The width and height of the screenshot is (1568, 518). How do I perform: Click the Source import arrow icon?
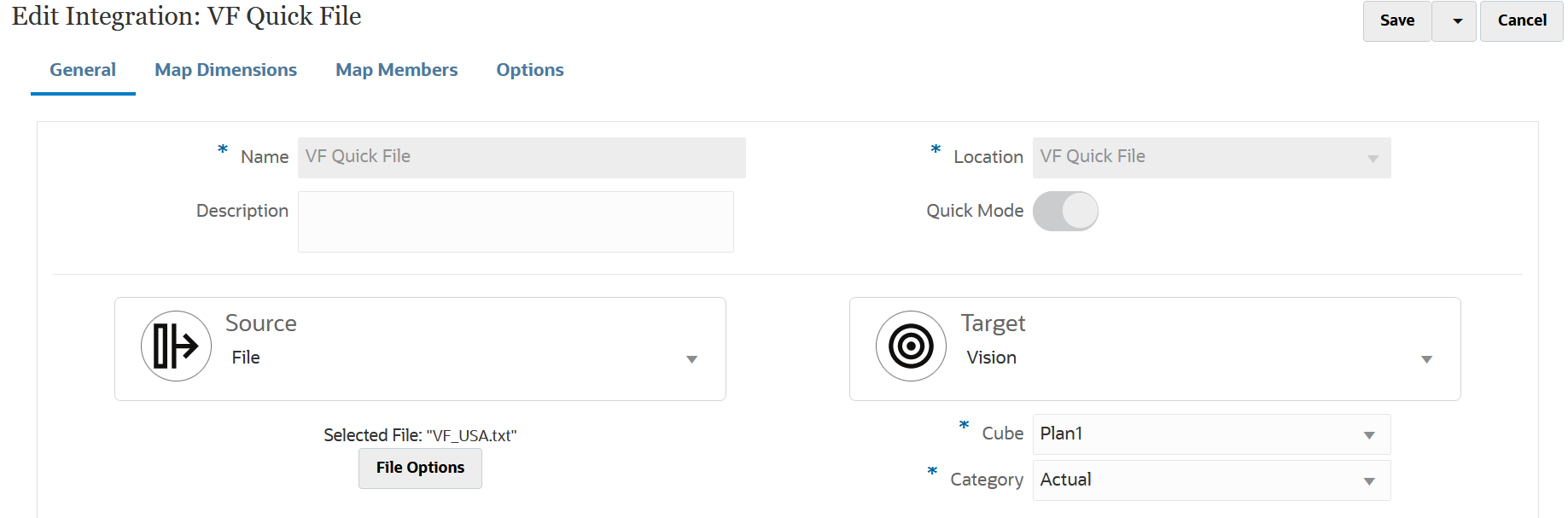tap(176, 346)
